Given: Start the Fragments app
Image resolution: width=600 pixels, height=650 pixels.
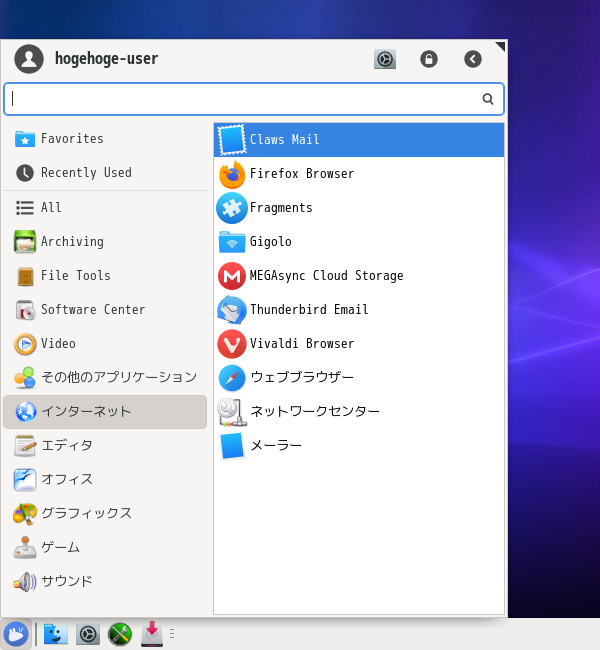Looking at the screenshot, I should tap(359, 208).
